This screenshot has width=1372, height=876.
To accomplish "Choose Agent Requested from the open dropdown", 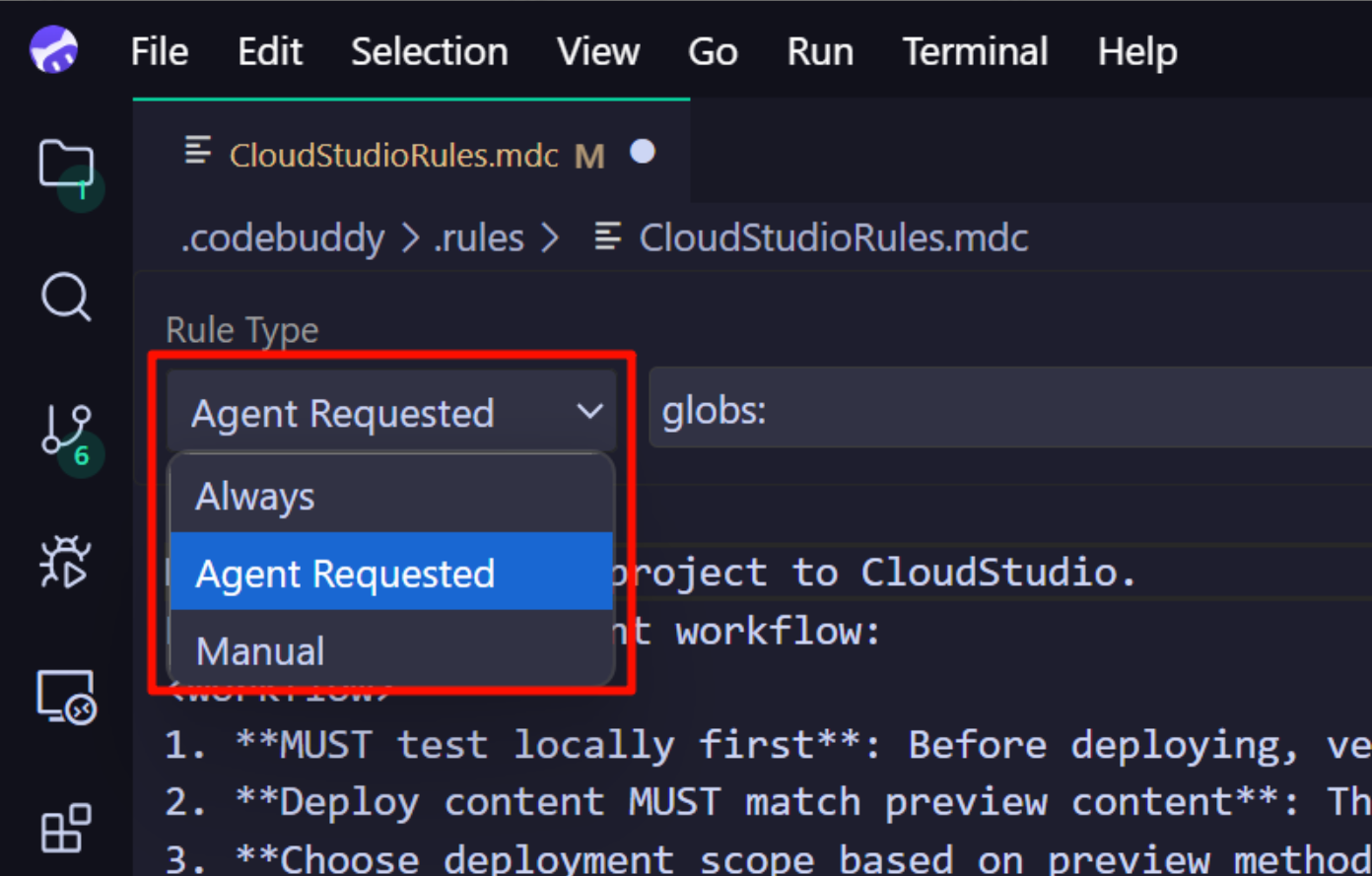I will tap(345, 573).
